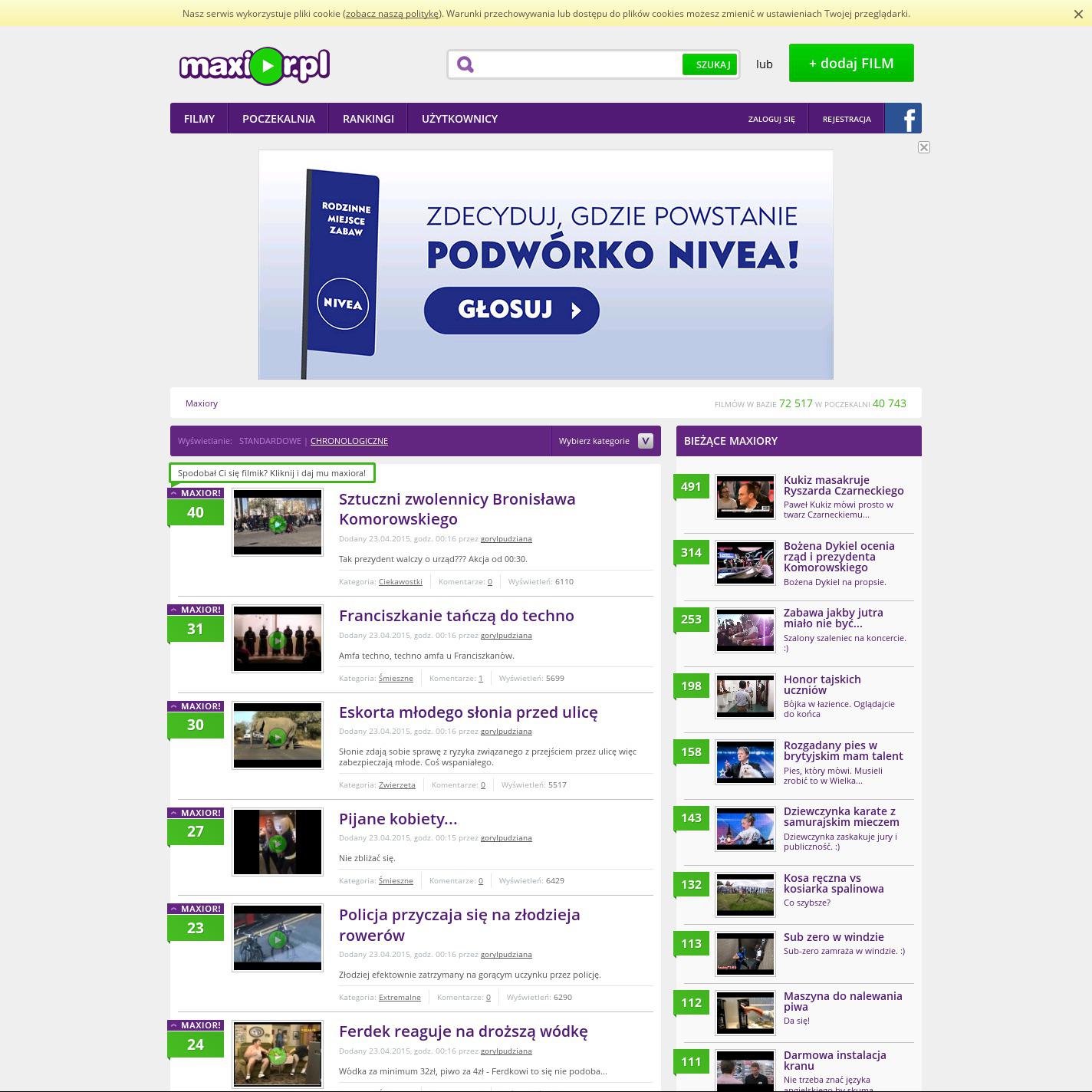Click the Szukaj search button

coord(711,65)
